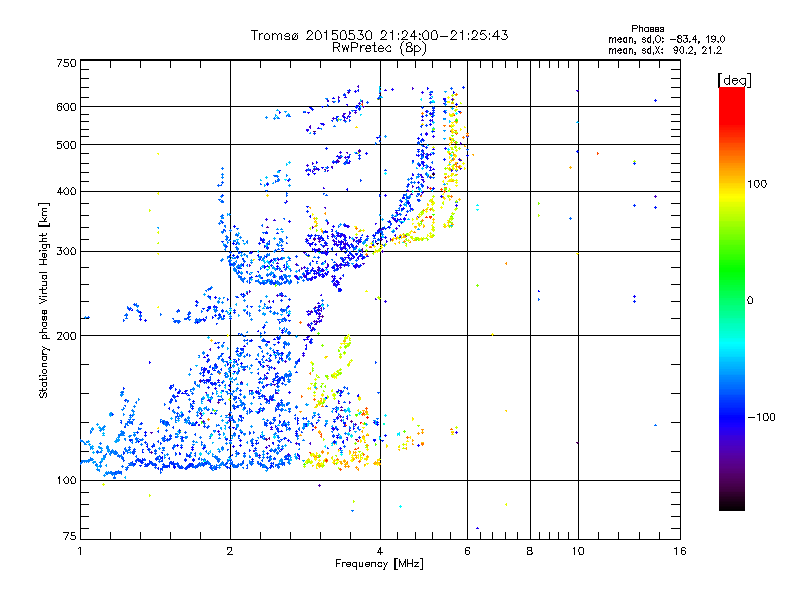Click the x-axis label '1'
The width and height of the screenshot is (800, 600).
coord(81,551)
